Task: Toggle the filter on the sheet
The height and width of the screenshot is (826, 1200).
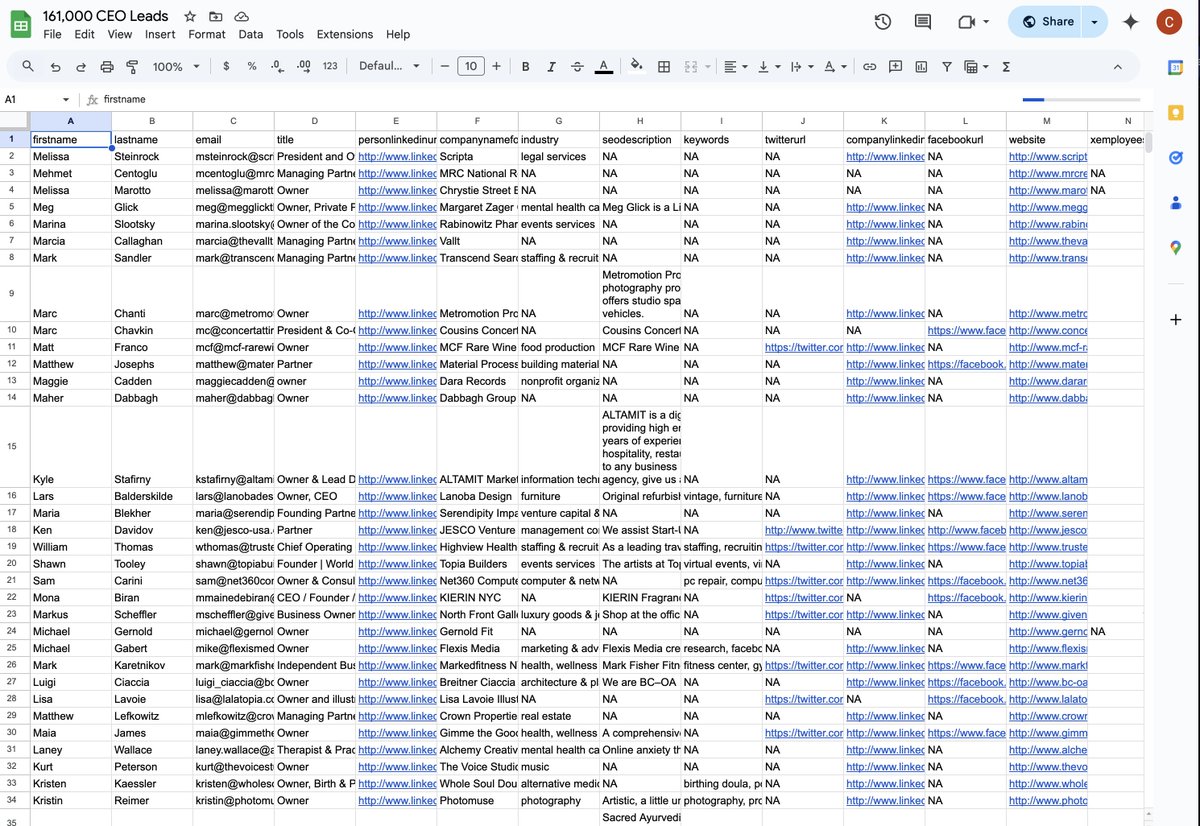Action: tap(946, 66)
